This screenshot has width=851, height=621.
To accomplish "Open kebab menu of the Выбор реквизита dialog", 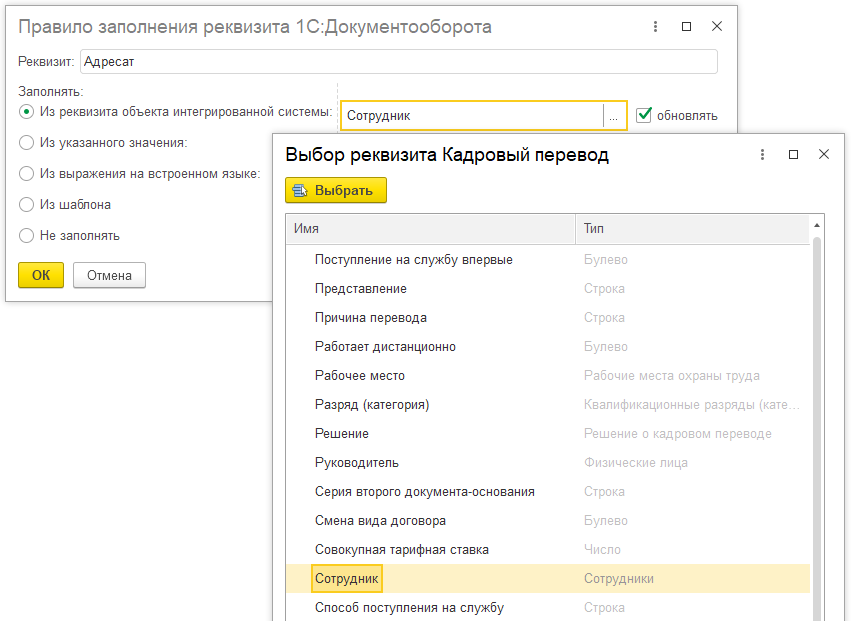I will tap(764, 155).
